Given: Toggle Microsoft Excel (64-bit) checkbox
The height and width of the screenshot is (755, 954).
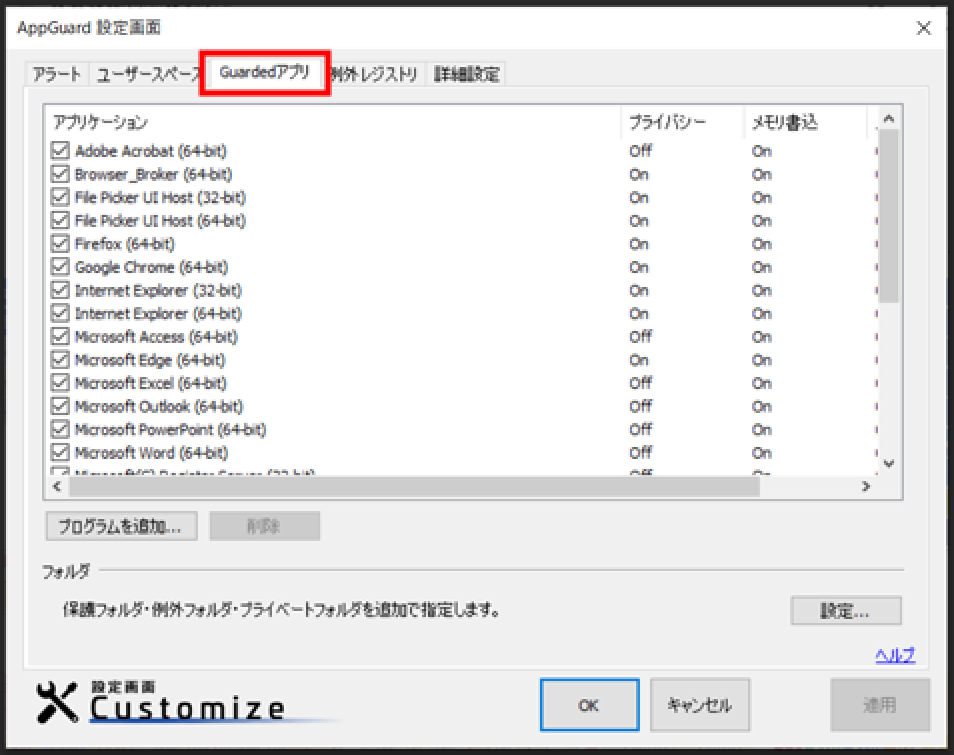Looking at the screenshot, I should click(60, 383).
